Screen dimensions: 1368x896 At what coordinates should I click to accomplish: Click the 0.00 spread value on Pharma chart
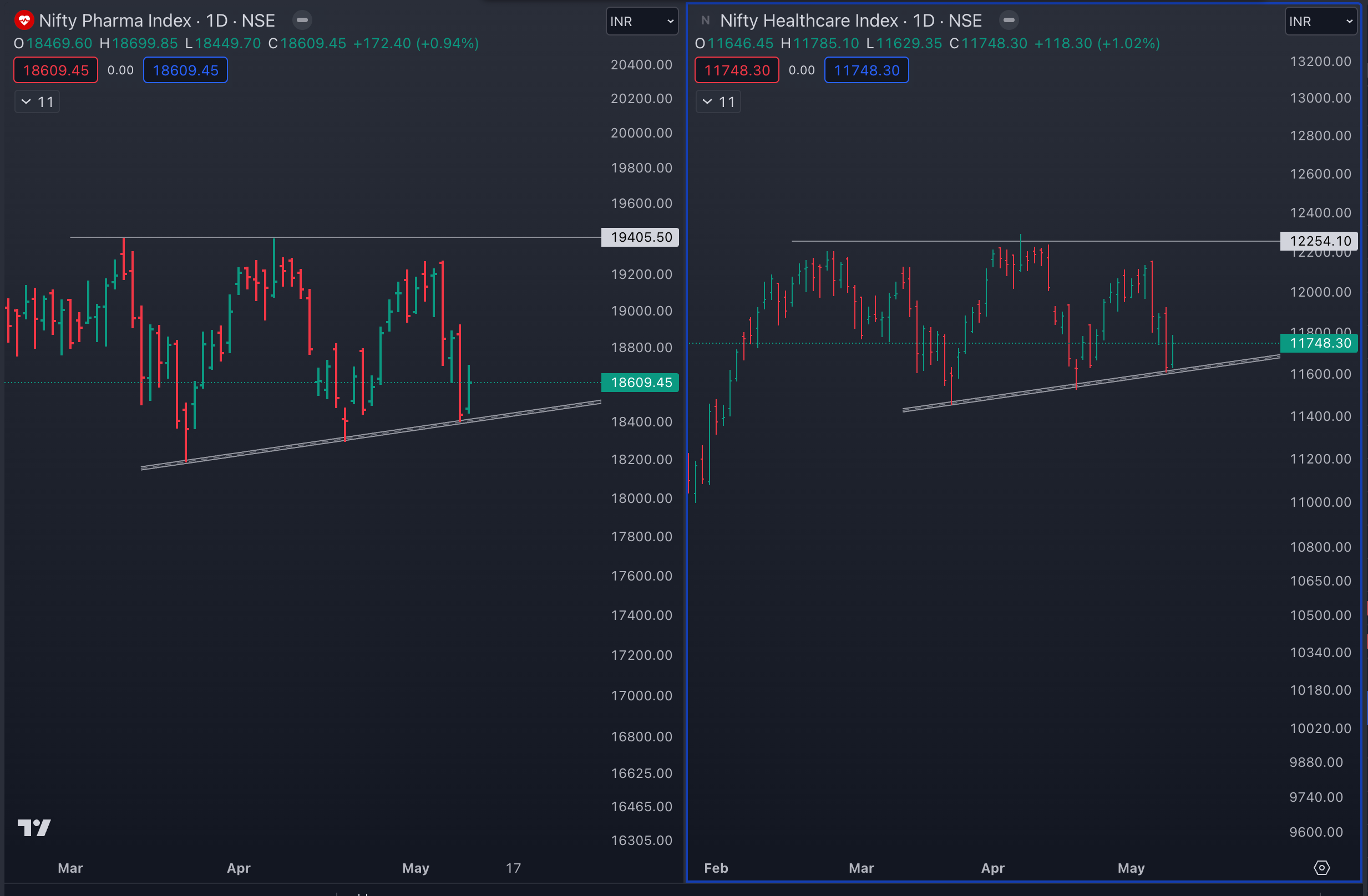[121, 70]
